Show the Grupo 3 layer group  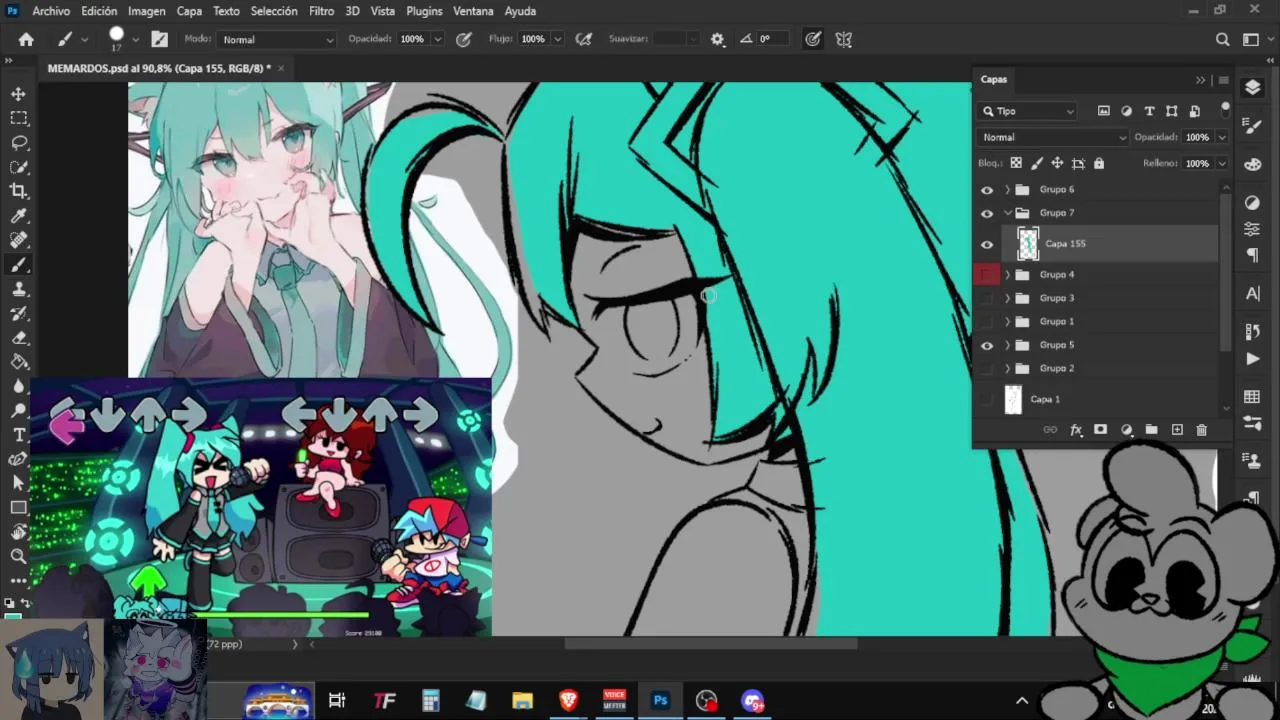coord(987,298)
